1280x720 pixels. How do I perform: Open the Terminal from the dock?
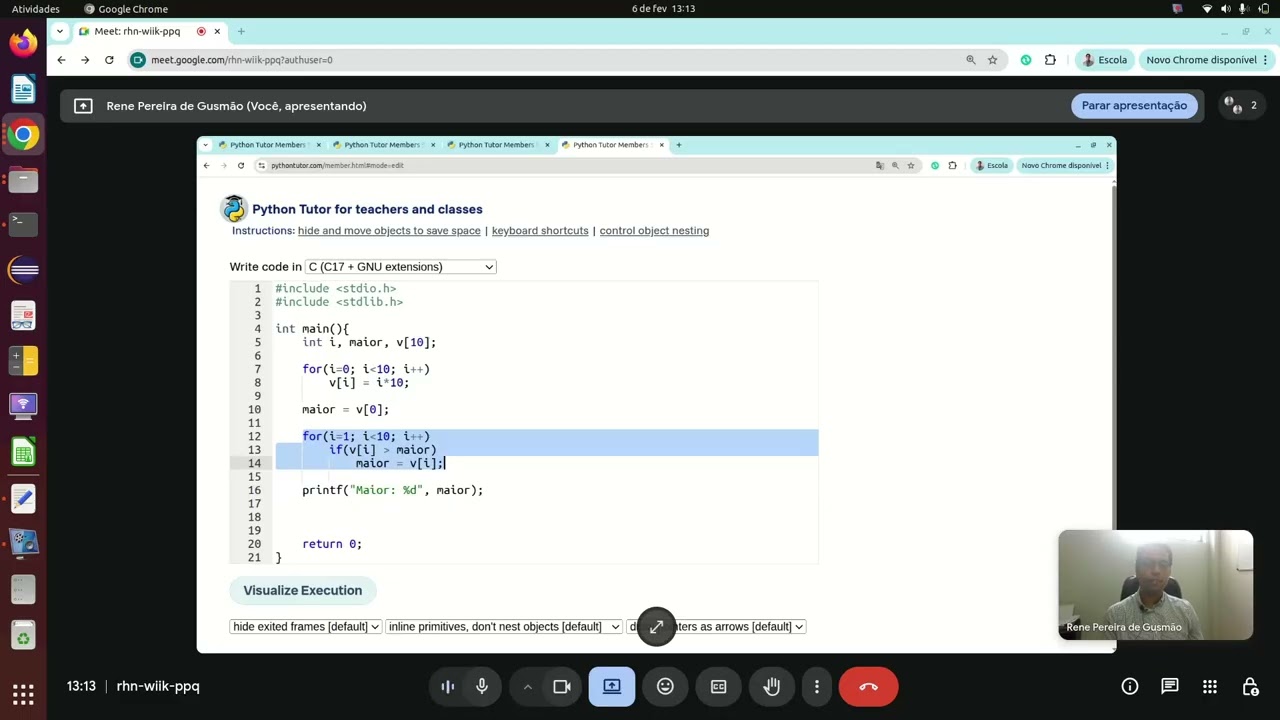[23, 223]
